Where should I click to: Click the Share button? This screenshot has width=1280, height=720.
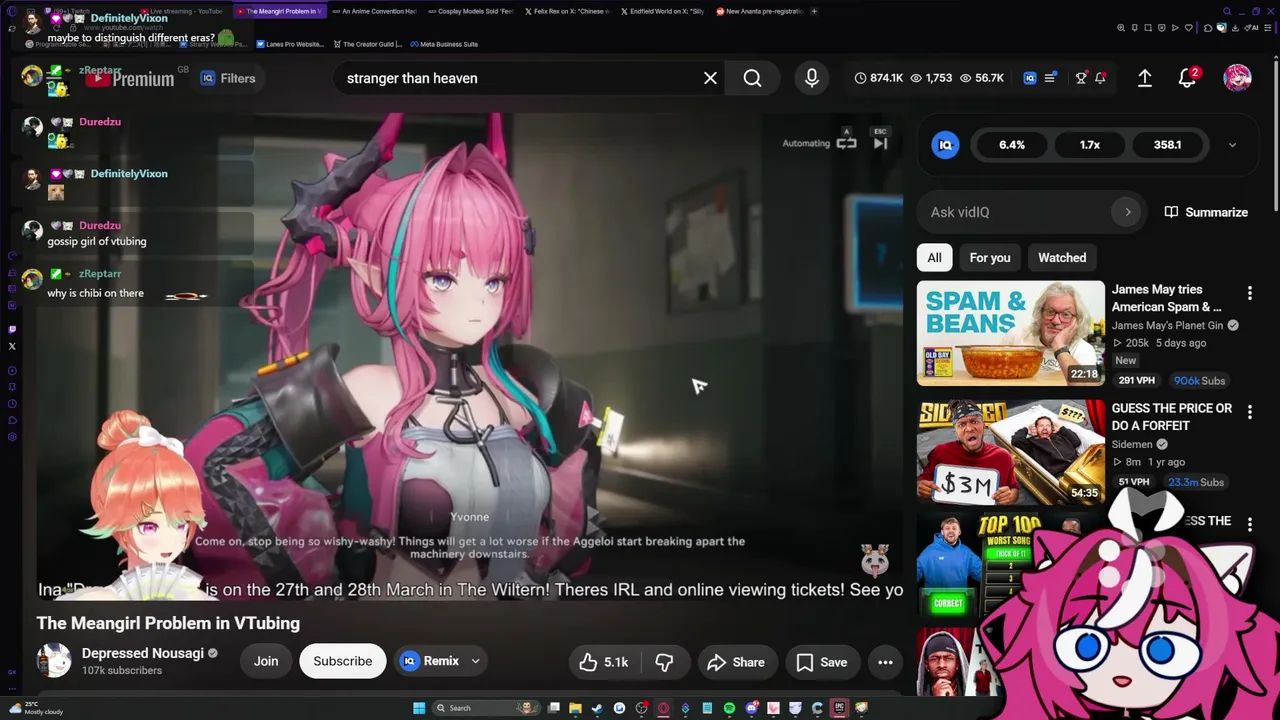(x=736, y=662)
